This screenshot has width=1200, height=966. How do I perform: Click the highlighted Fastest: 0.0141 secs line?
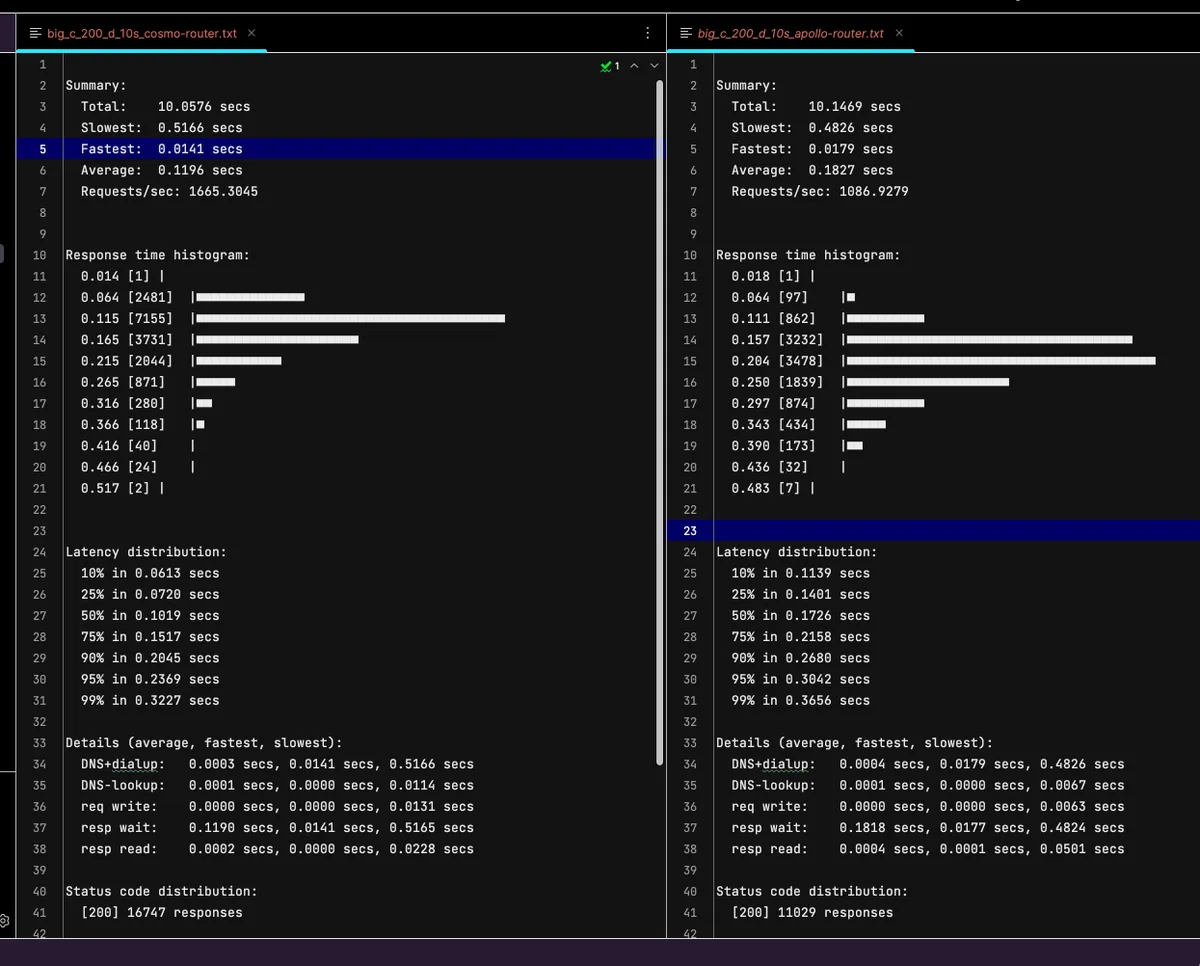161,149
